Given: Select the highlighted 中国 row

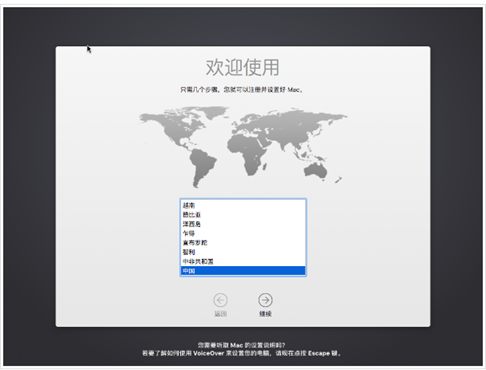Looking at the screenshot, I should [x=243, y=271].
